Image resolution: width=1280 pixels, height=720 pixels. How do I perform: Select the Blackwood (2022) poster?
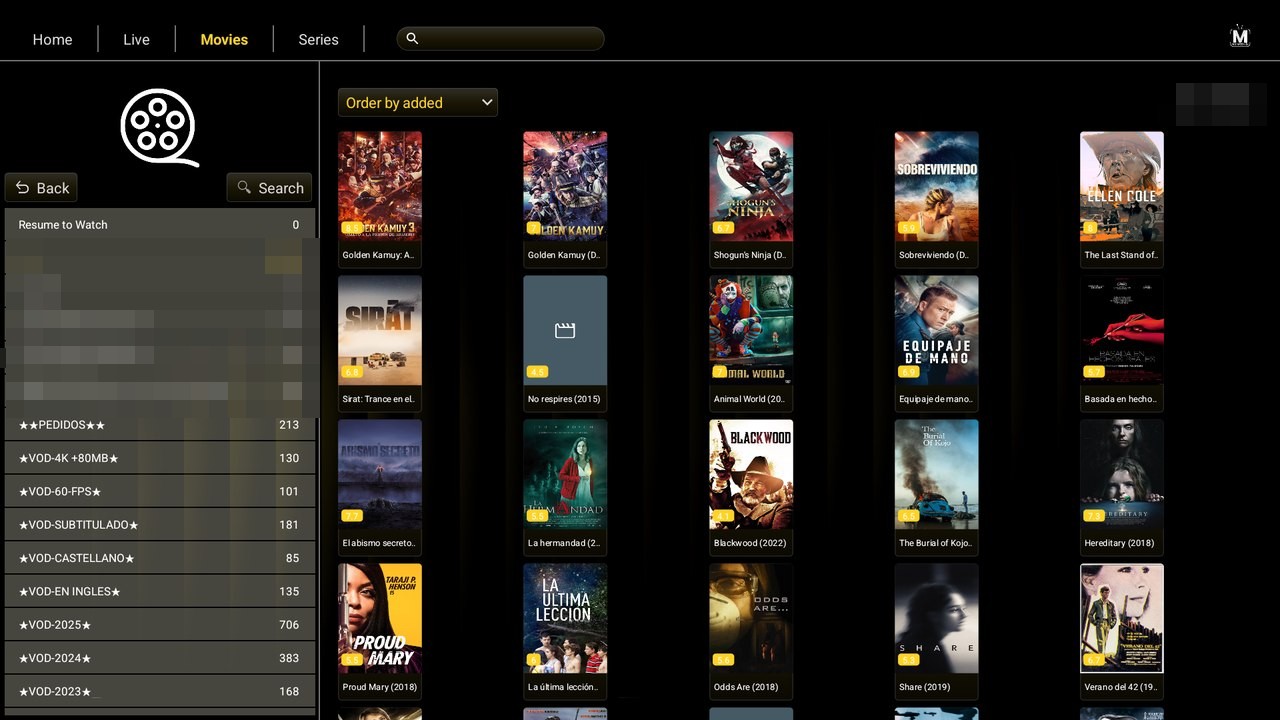click(x=751, y=474)
